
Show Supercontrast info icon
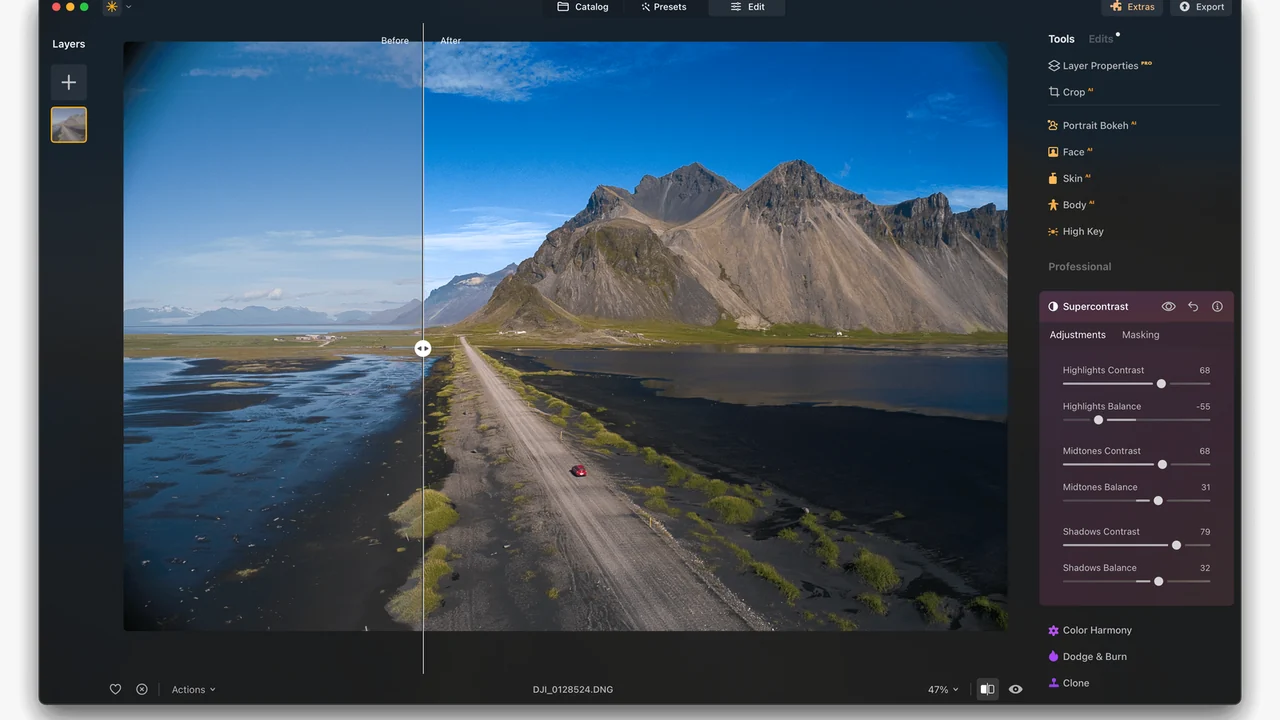1217,307
